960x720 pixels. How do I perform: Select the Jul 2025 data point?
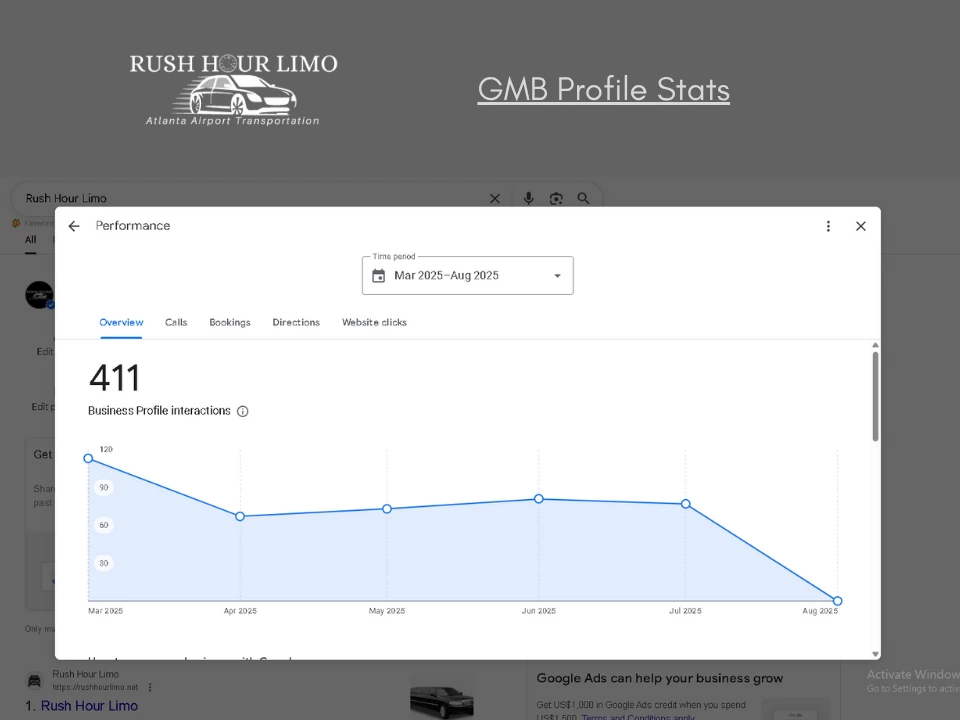click(686, 504)
